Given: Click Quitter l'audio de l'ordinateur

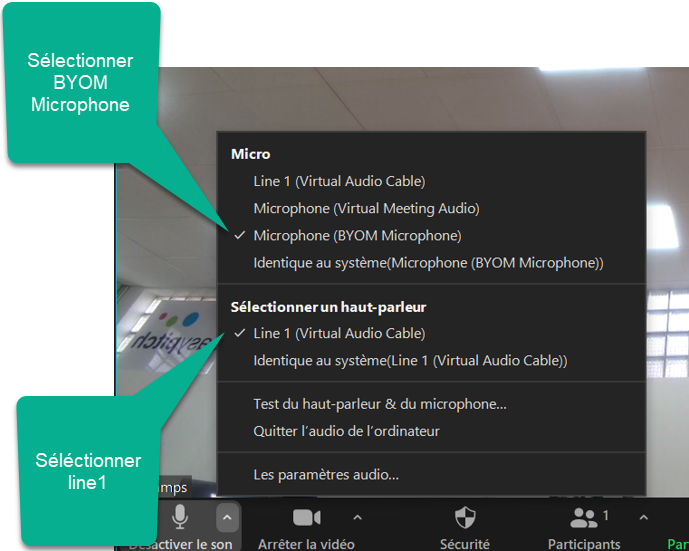Looking at the screenshot, I should tap(346, 431).
